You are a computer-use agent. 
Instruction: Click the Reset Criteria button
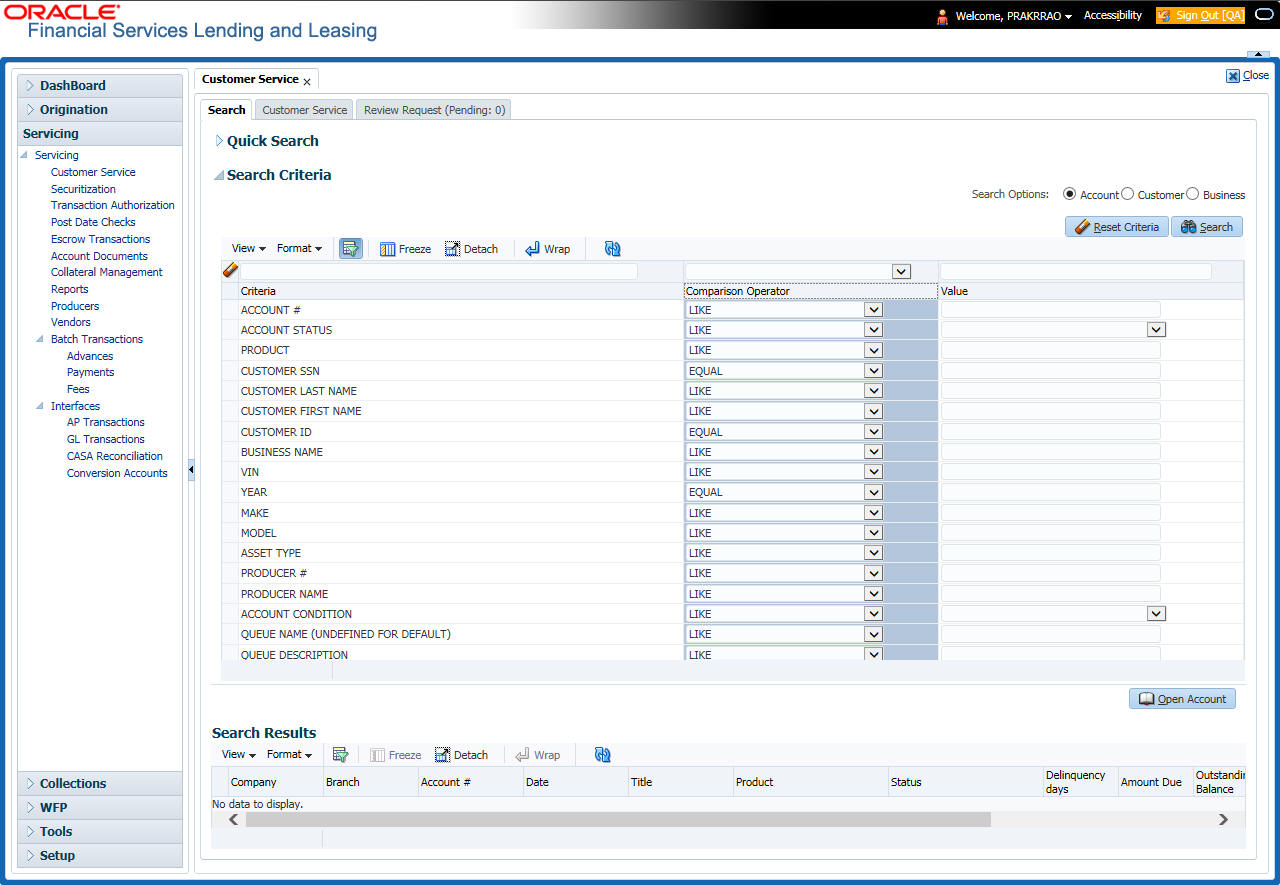tap(1116, 227)
